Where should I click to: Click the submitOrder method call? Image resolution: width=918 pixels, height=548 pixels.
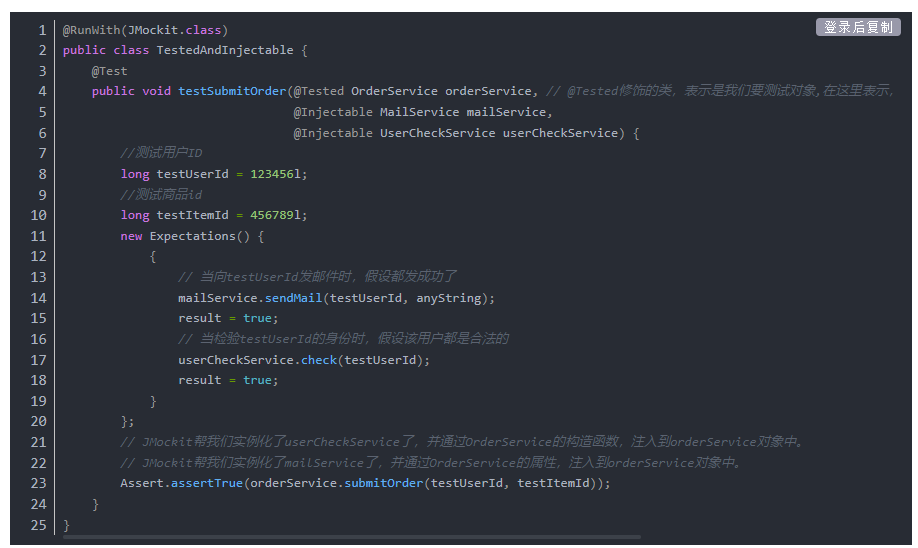[x=383, y=483]
